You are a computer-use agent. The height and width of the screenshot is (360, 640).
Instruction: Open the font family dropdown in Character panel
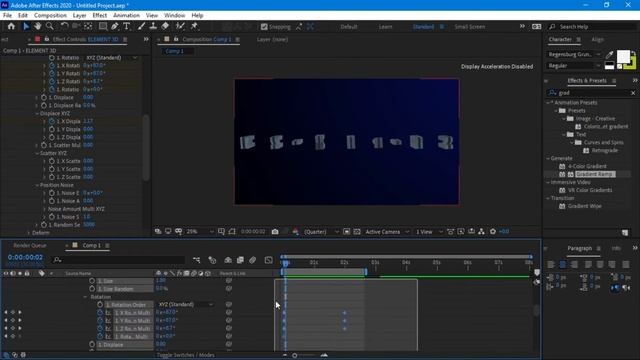[x=573, y=54]
